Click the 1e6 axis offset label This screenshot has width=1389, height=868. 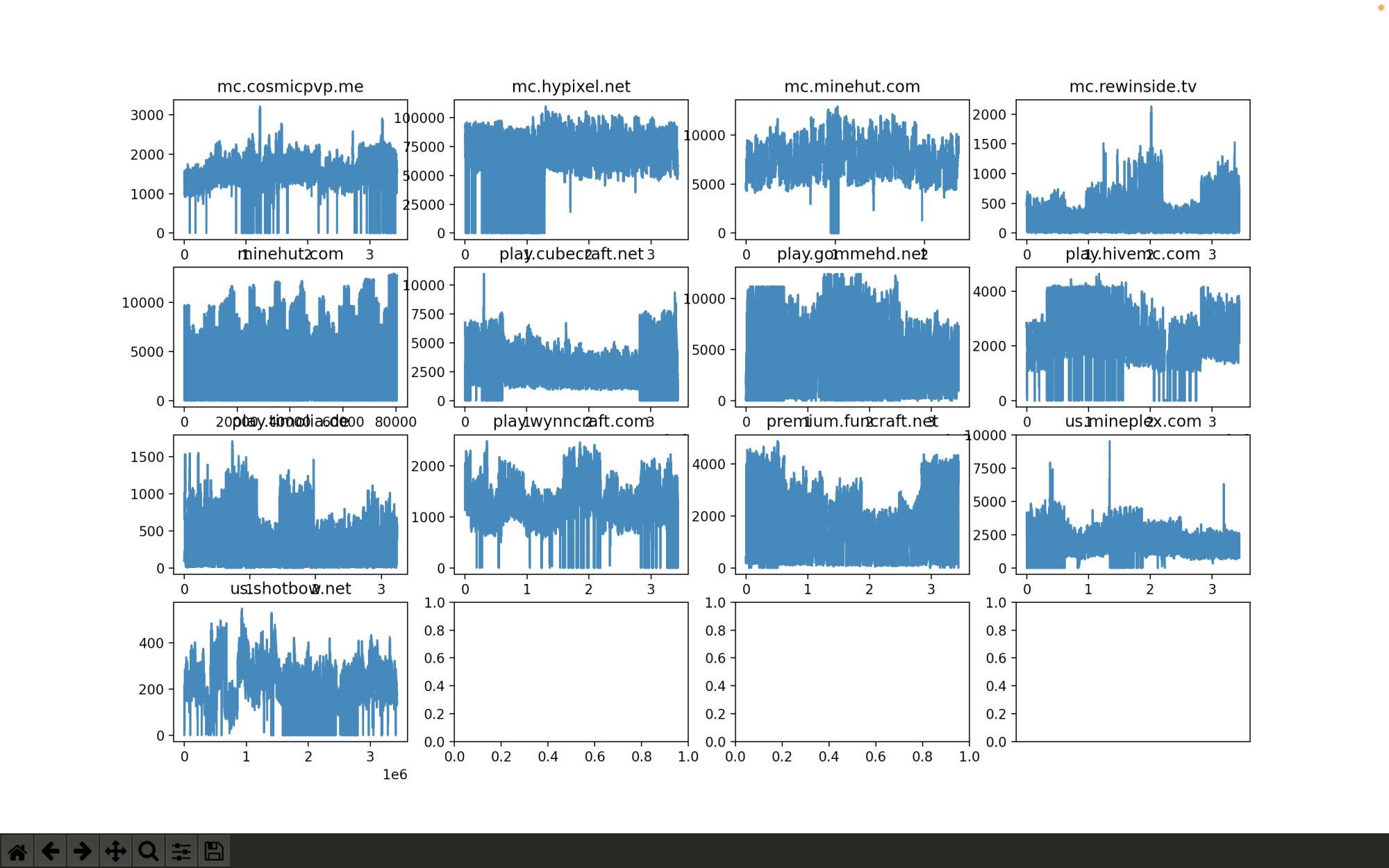tap(395, 775)
